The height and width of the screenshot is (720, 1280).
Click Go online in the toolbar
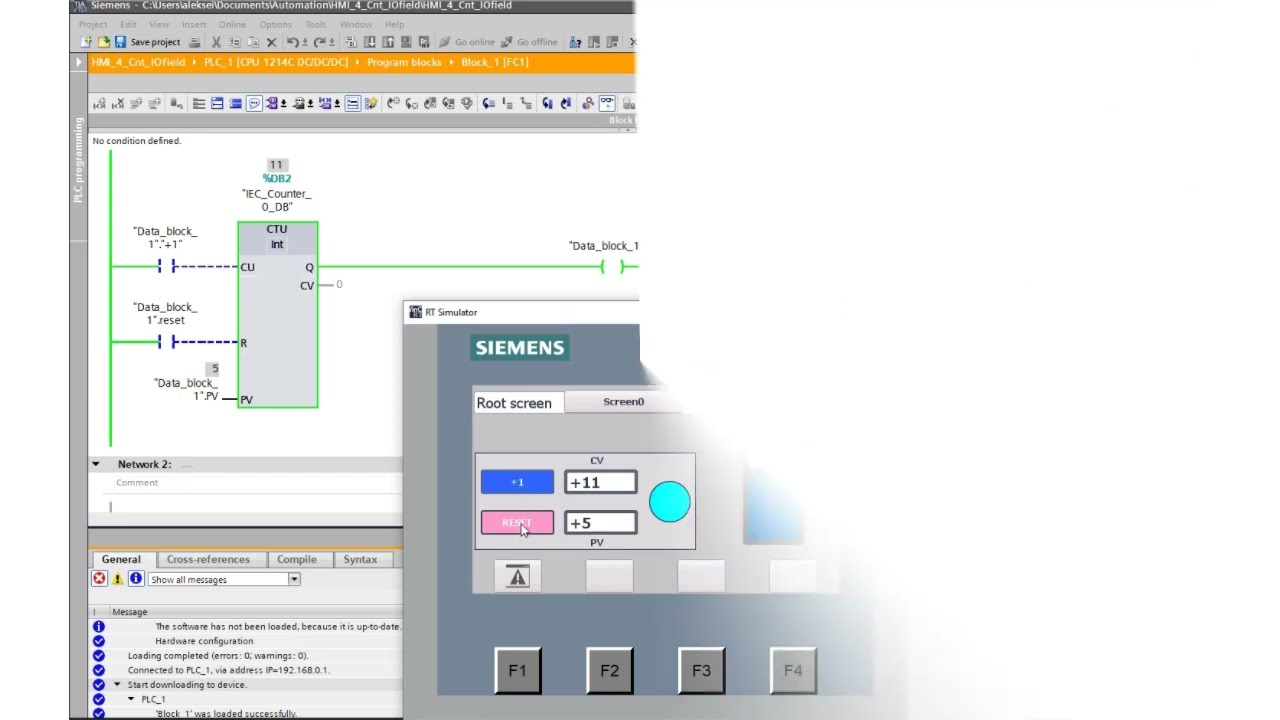click(x=467, y=42)
